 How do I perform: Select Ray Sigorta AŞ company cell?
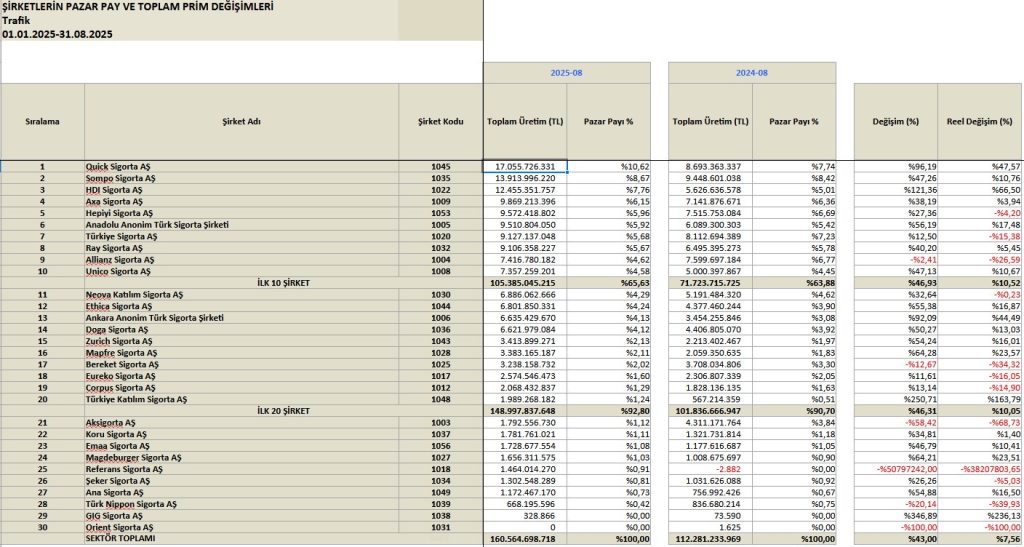242,248
